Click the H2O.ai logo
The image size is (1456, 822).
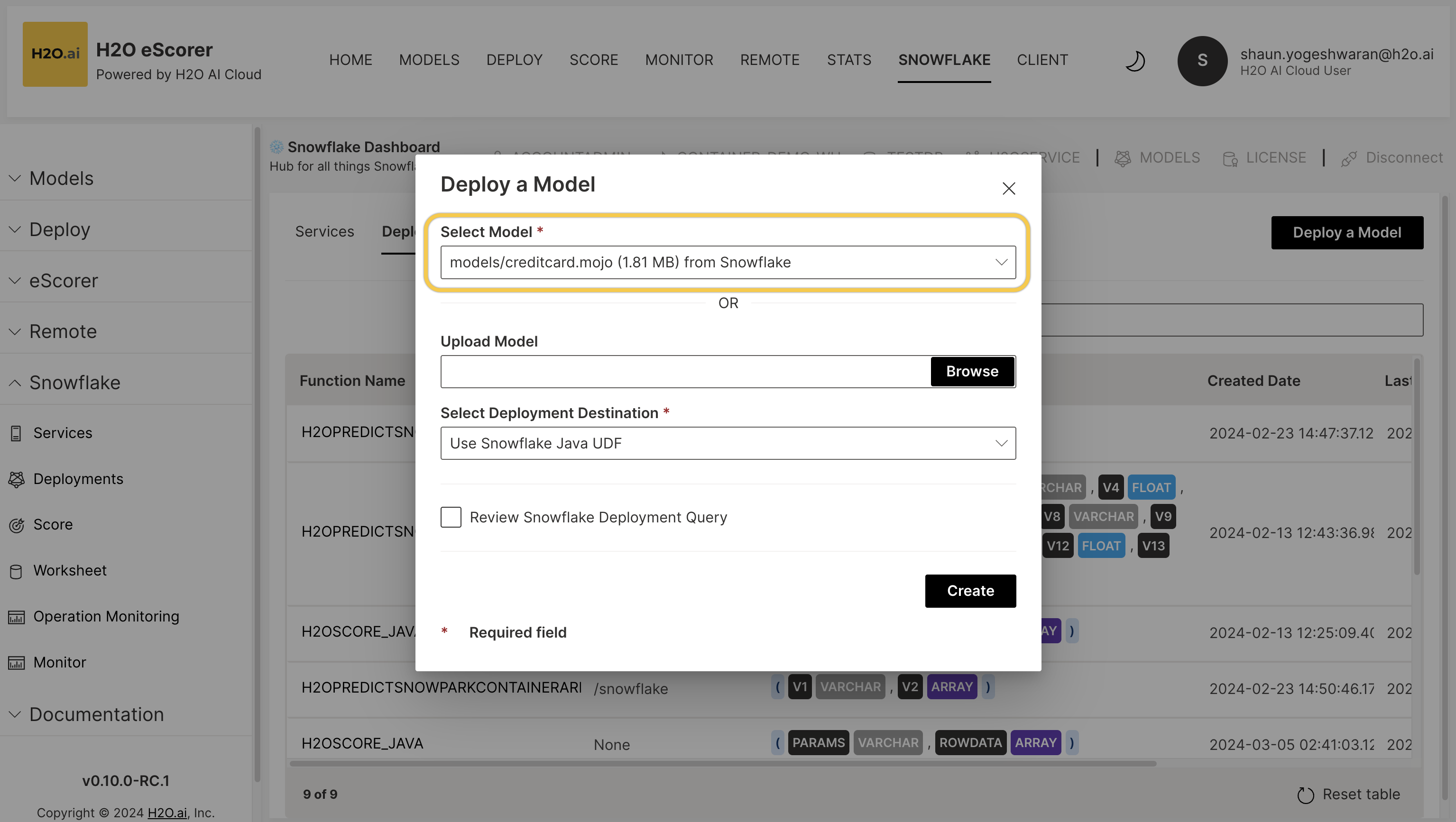[x=55, y=54]
